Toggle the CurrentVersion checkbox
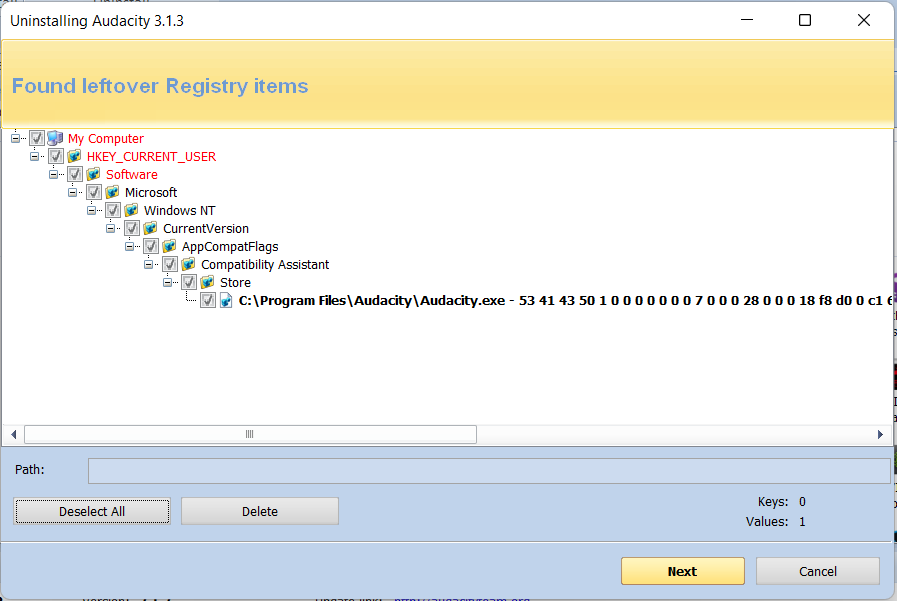Image resolution: width=897 pixels, height=601 pixels. pos(132,228)
